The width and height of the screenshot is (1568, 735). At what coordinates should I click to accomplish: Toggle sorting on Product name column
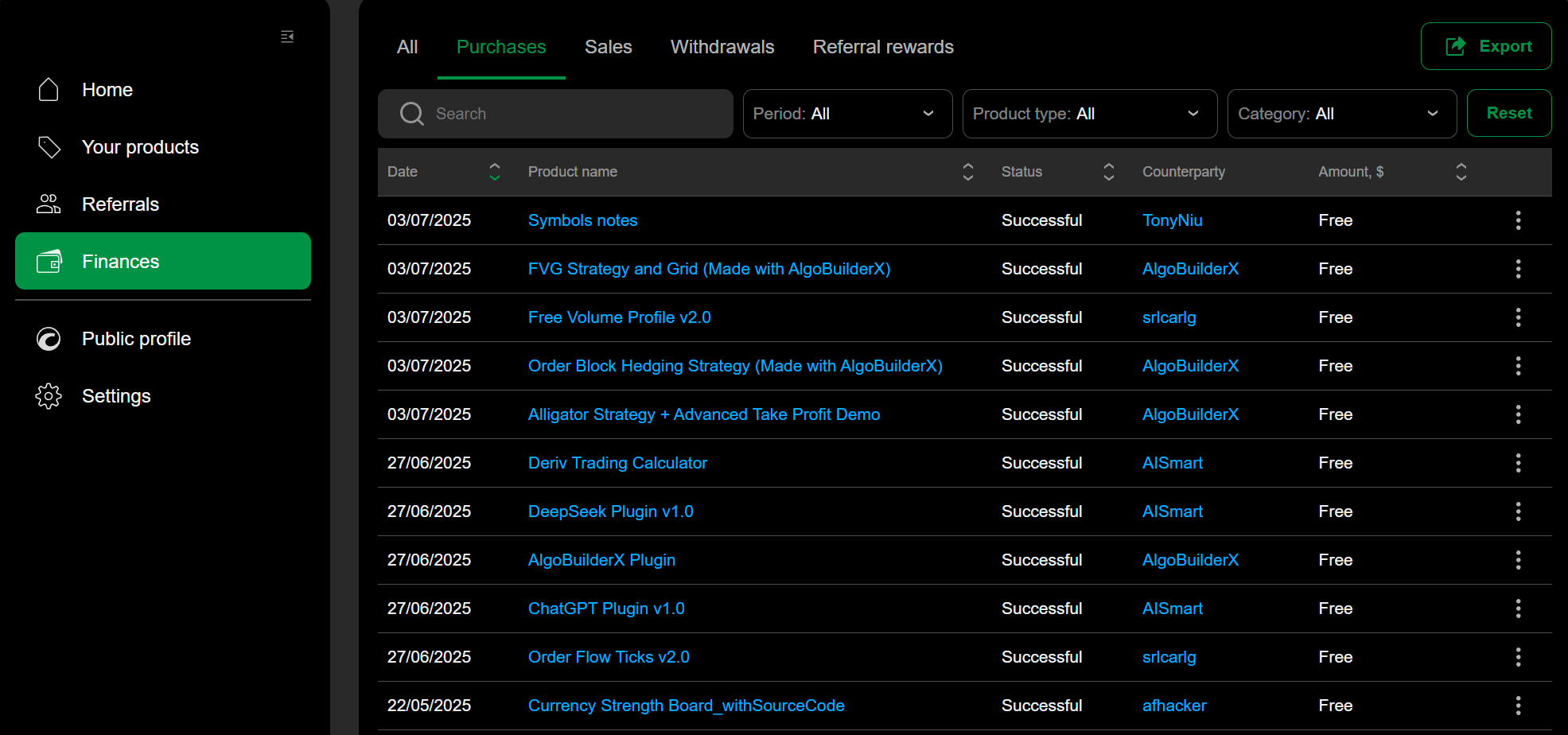[967, 172]
